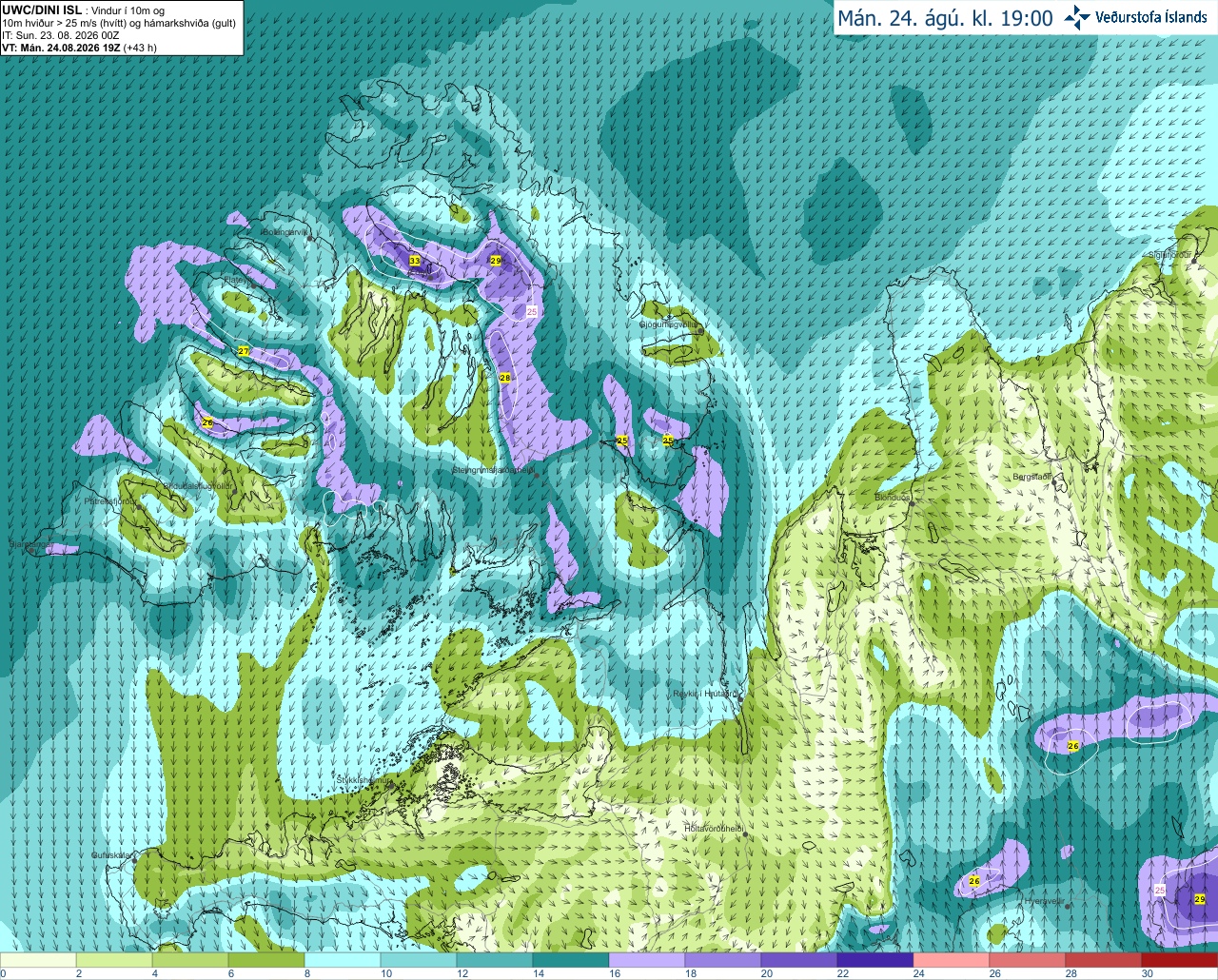Choose the pink 24–26 legend swatch
This screenshot has width=1218, height=980.
(951, 960)
